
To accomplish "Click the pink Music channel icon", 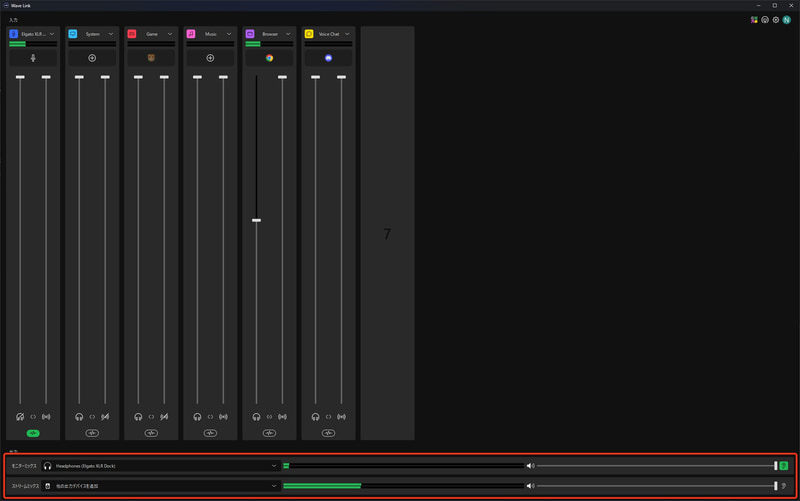I will click(x=191, y=34).
